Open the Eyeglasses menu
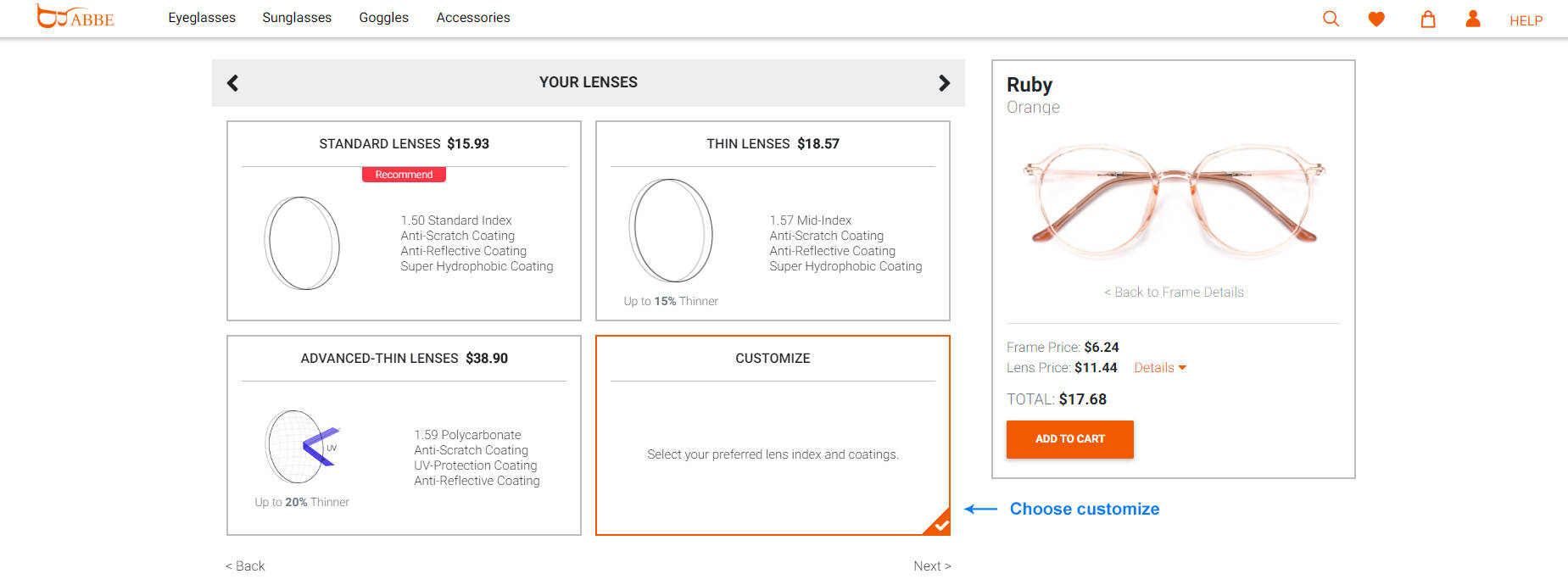The width and height of the screenshot is (1568, 585). click(x=202, y=18)
